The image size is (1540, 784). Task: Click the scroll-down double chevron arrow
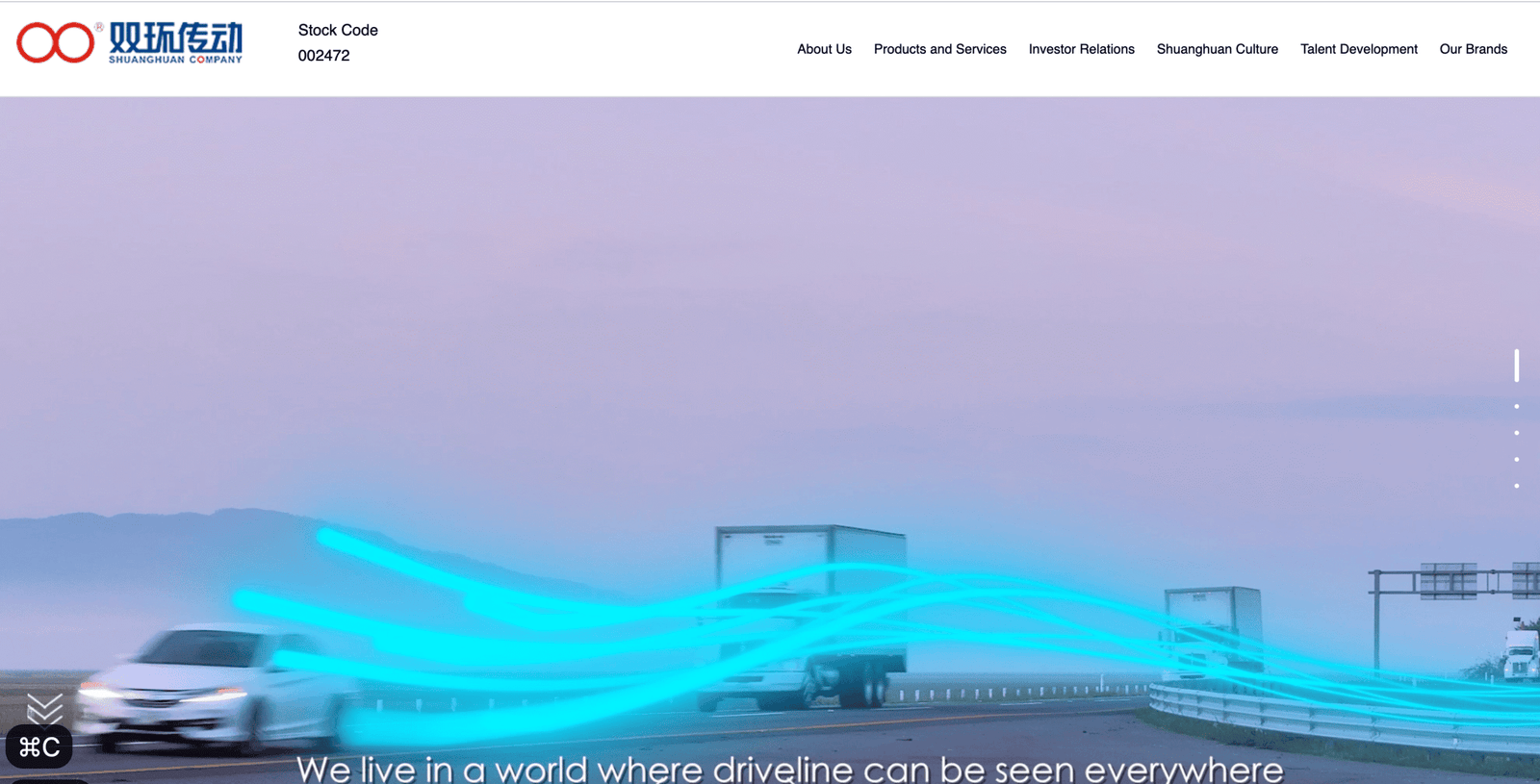coord(44,708)
